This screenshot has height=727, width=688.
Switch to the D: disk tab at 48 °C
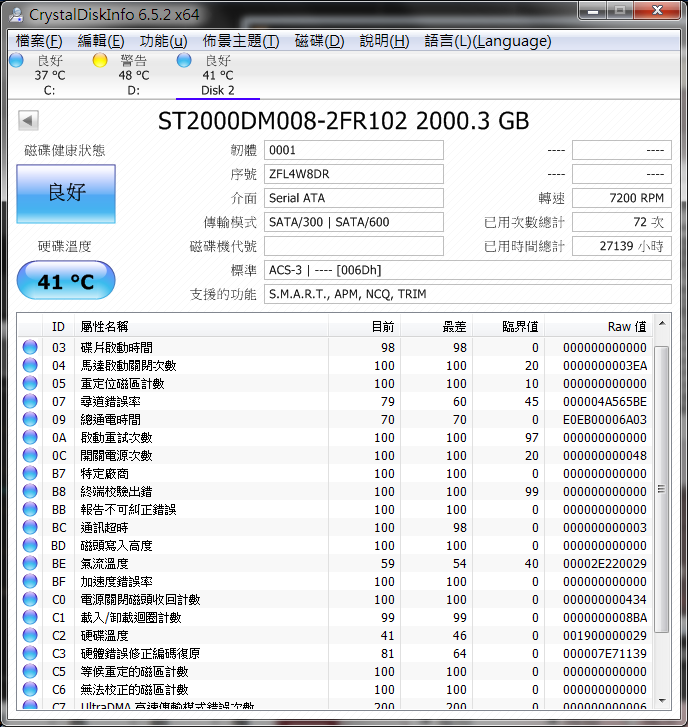(134, 75)
